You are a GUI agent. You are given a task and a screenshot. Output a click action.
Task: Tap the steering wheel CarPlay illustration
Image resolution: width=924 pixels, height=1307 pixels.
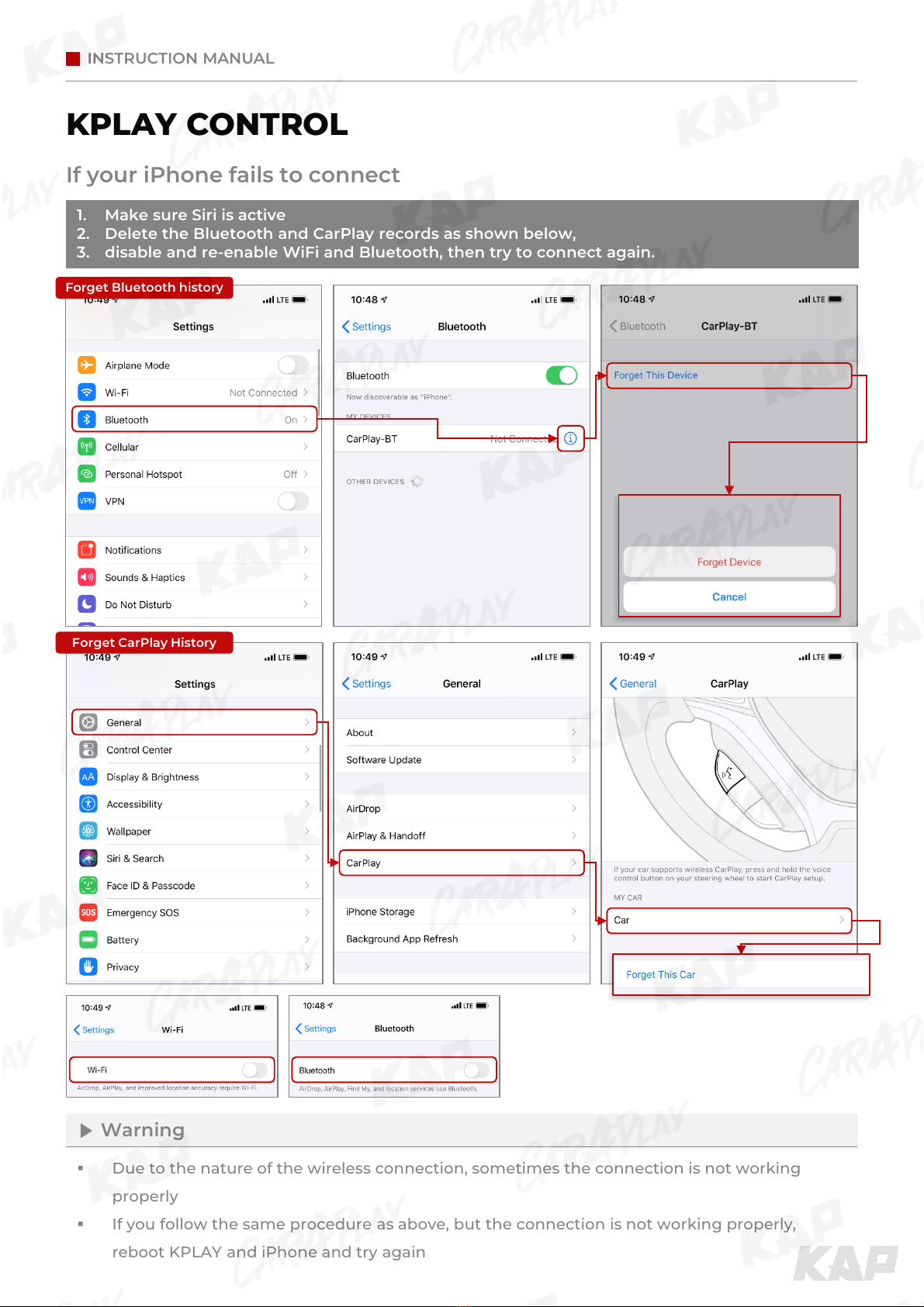click(729, 778)
